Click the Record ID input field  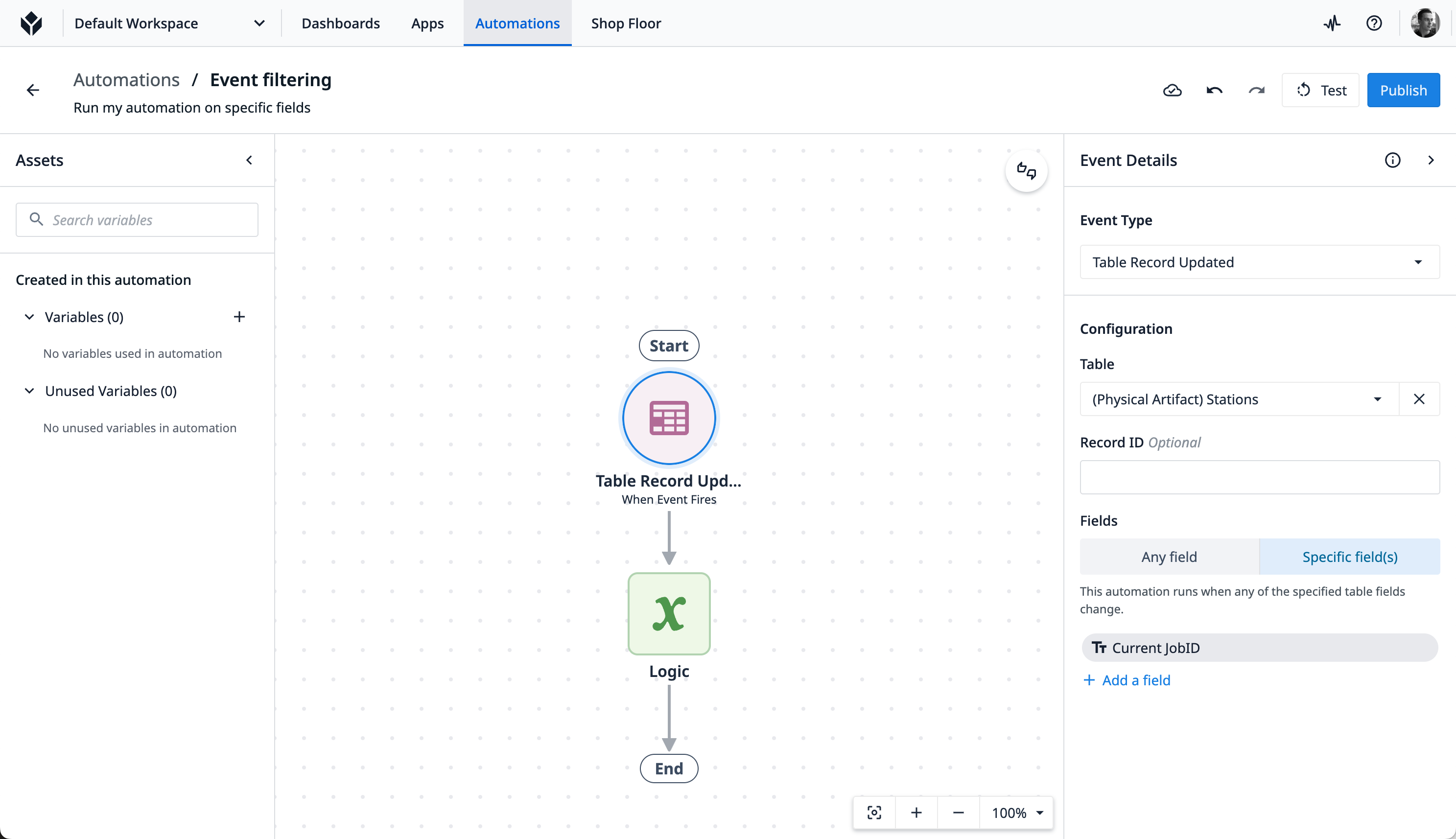1260,477
